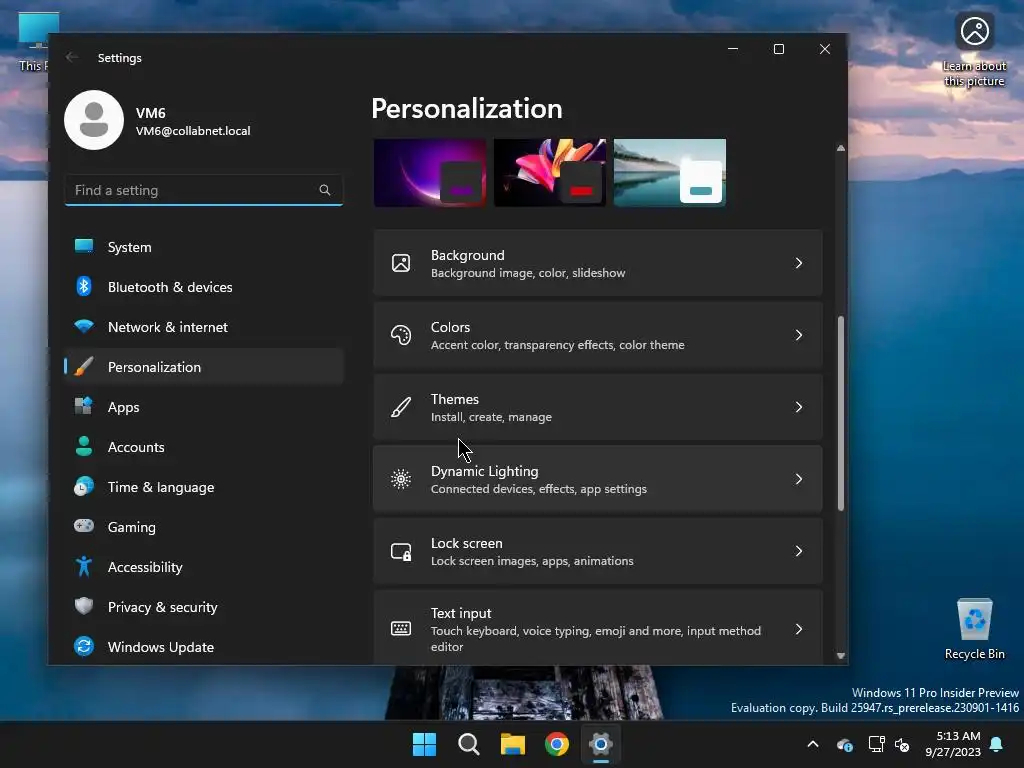Click the scrollbar down arrow

click(x=841, y=656)
